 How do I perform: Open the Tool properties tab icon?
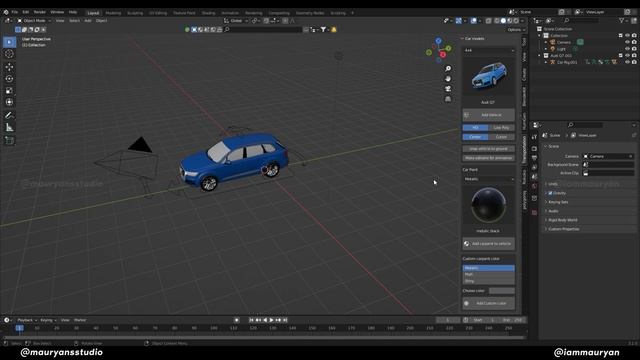534,137
